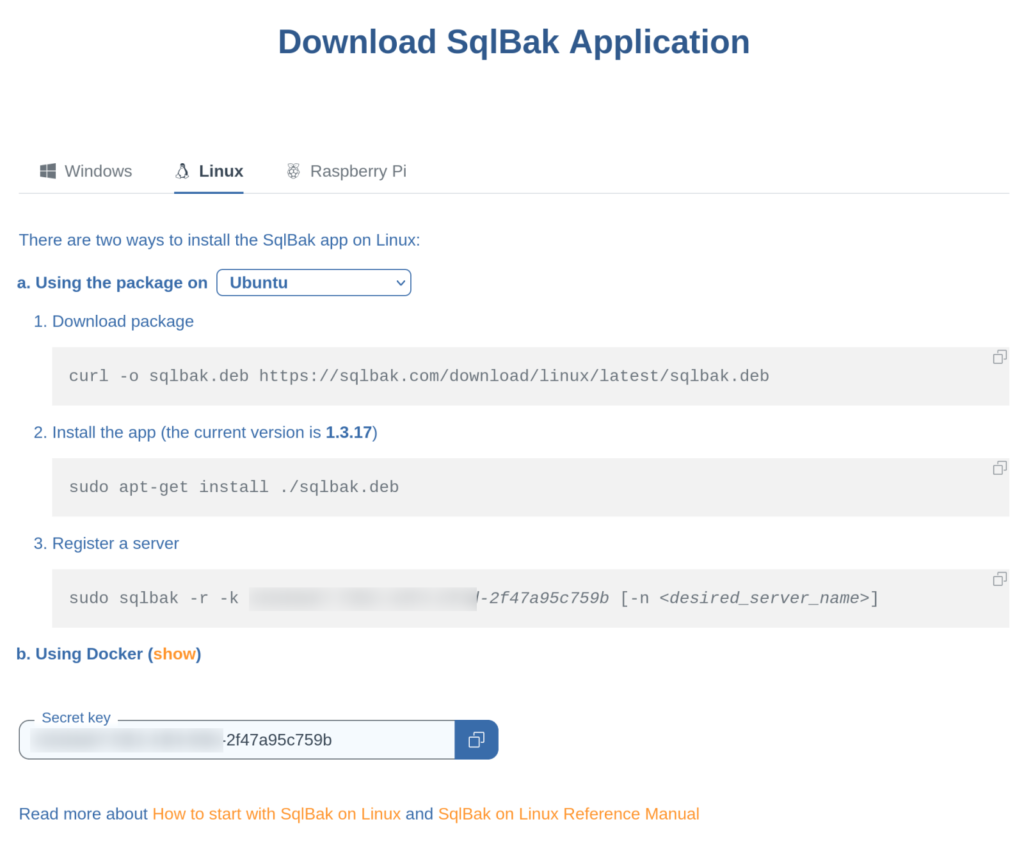Click the show link next to Using Docker

coord(175,653)
